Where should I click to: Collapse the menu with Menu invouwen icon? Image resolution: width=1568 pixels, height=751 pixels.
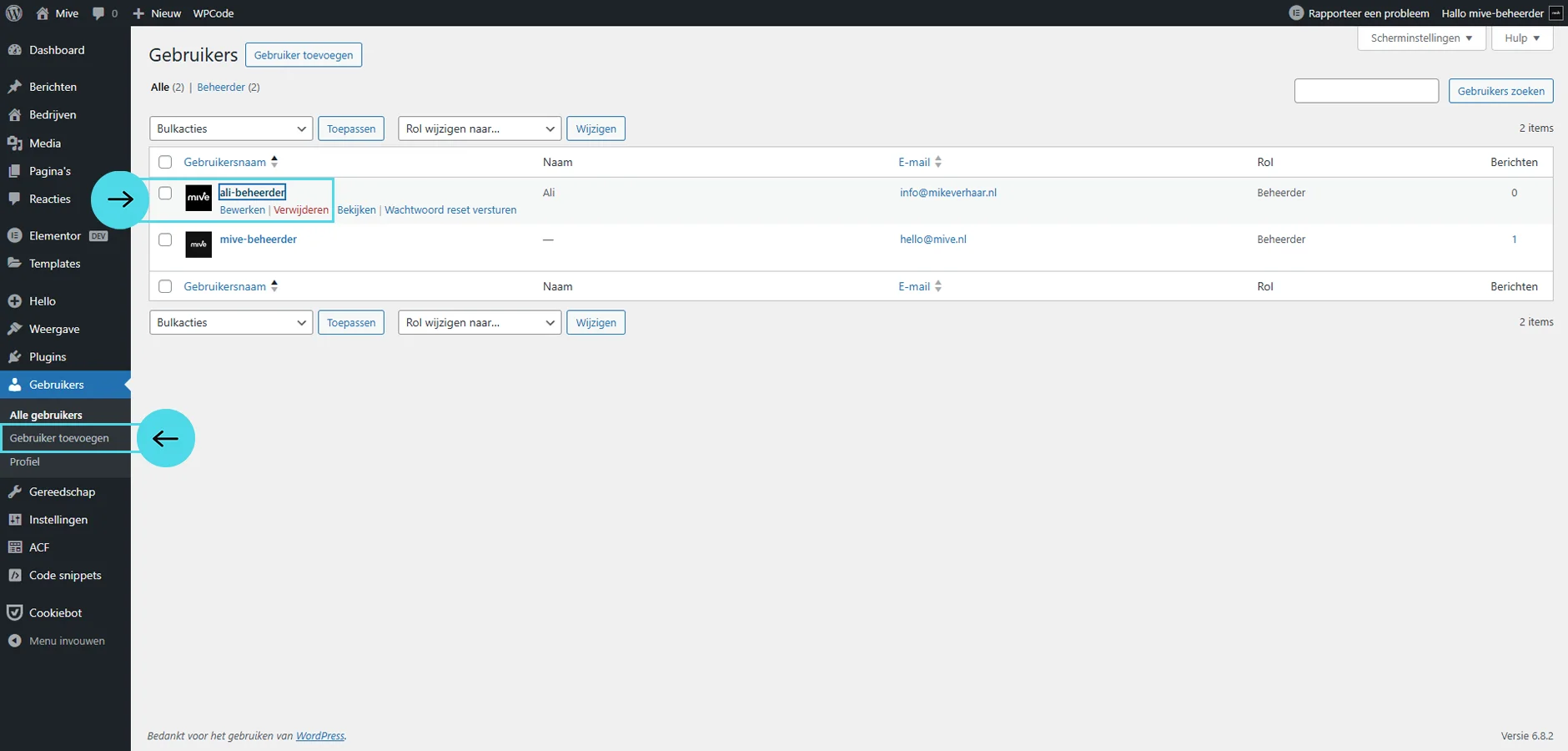pos(14,641)
